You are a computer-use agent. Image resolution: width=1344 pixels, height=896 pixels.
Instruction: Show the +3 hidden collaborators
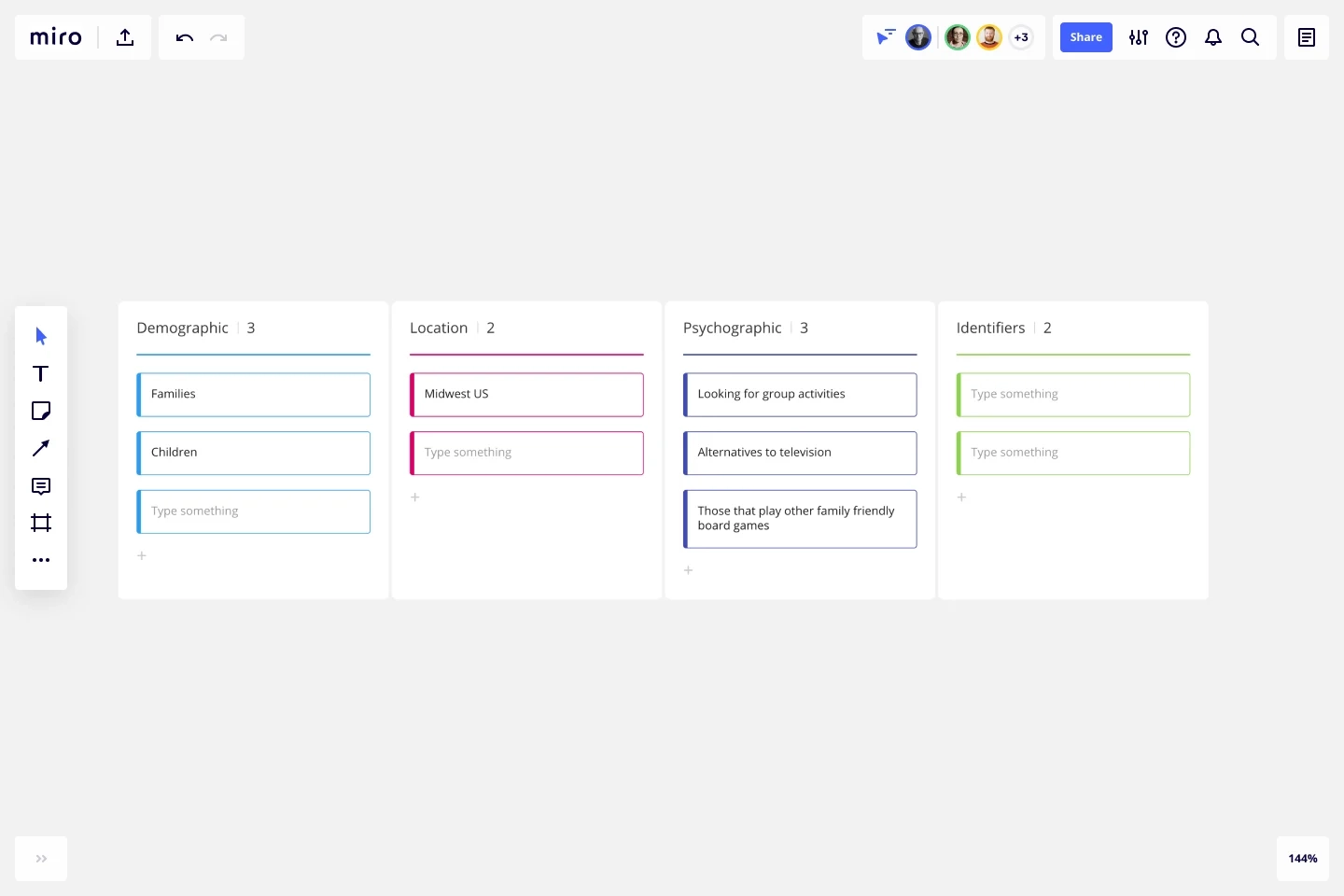point(1021,37)
